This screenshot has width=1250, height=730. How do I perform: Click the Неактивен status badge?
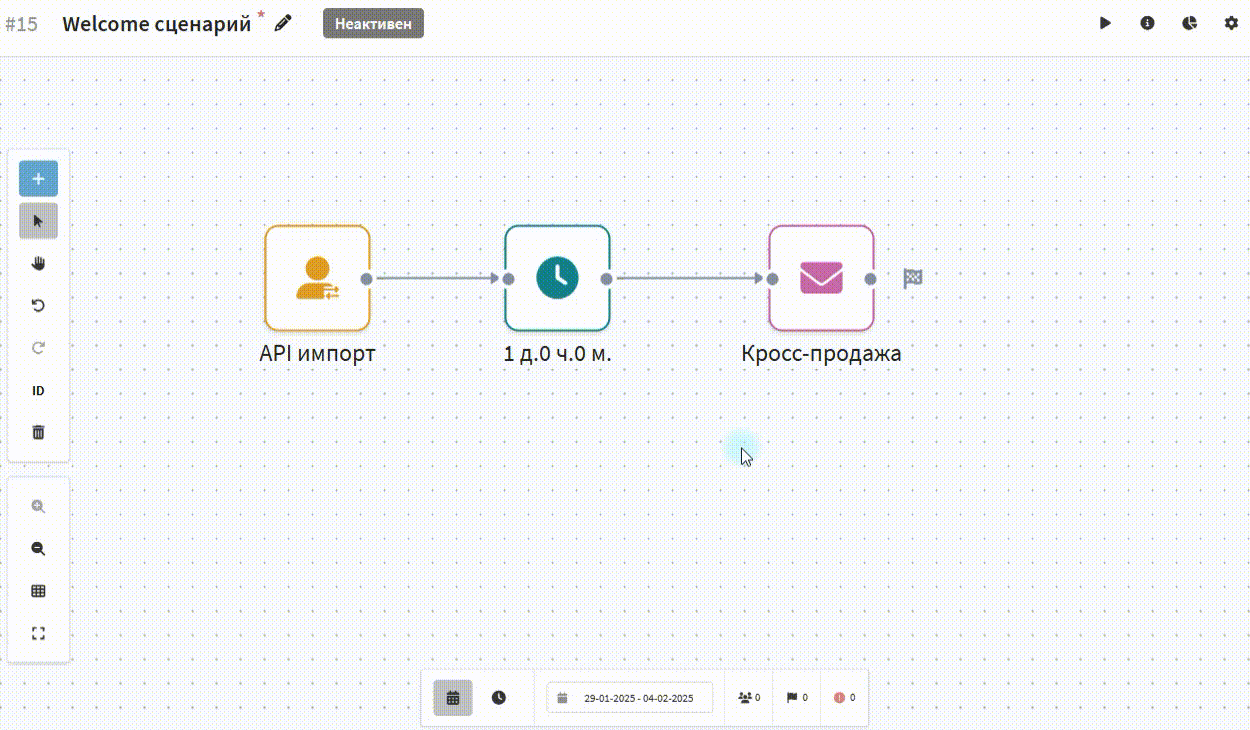coord(373,24)
